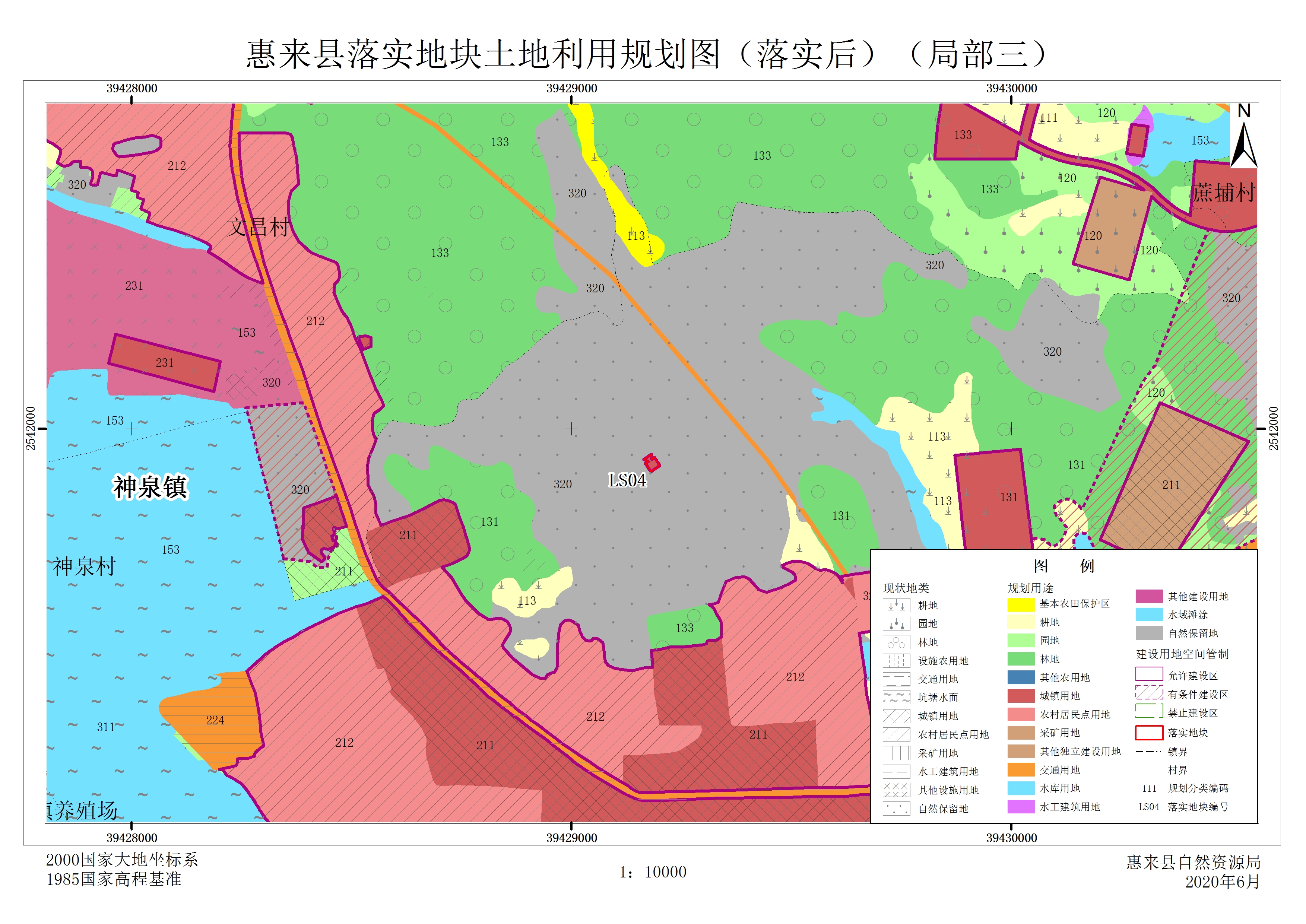The image size is (1306, 924).
Task: Click the 文昌村 village label
Action: [259, 227]
